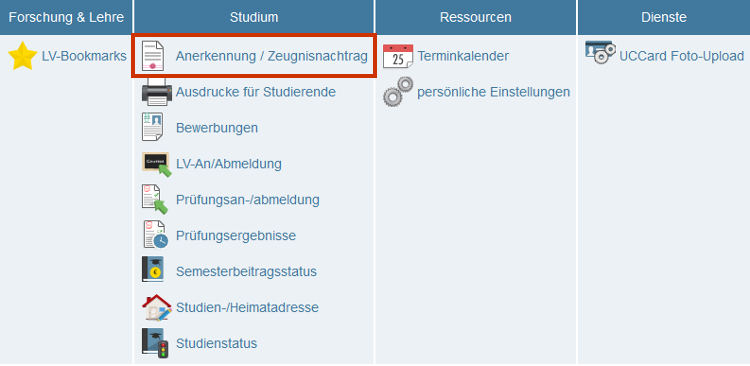Select the Dienste column header

664,17
